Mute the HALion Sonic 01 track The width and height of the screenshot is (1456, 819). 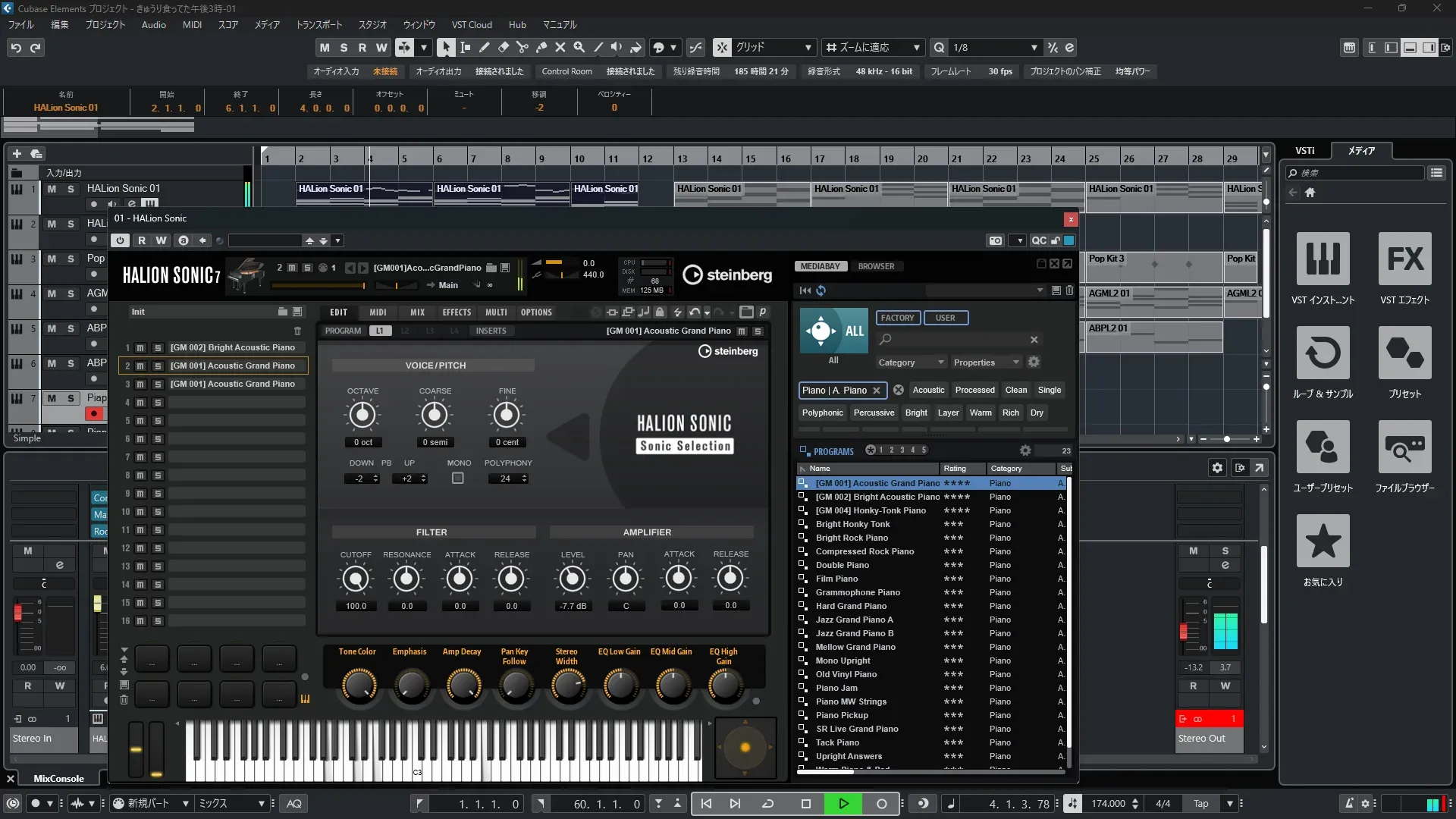tap(52, 189)
